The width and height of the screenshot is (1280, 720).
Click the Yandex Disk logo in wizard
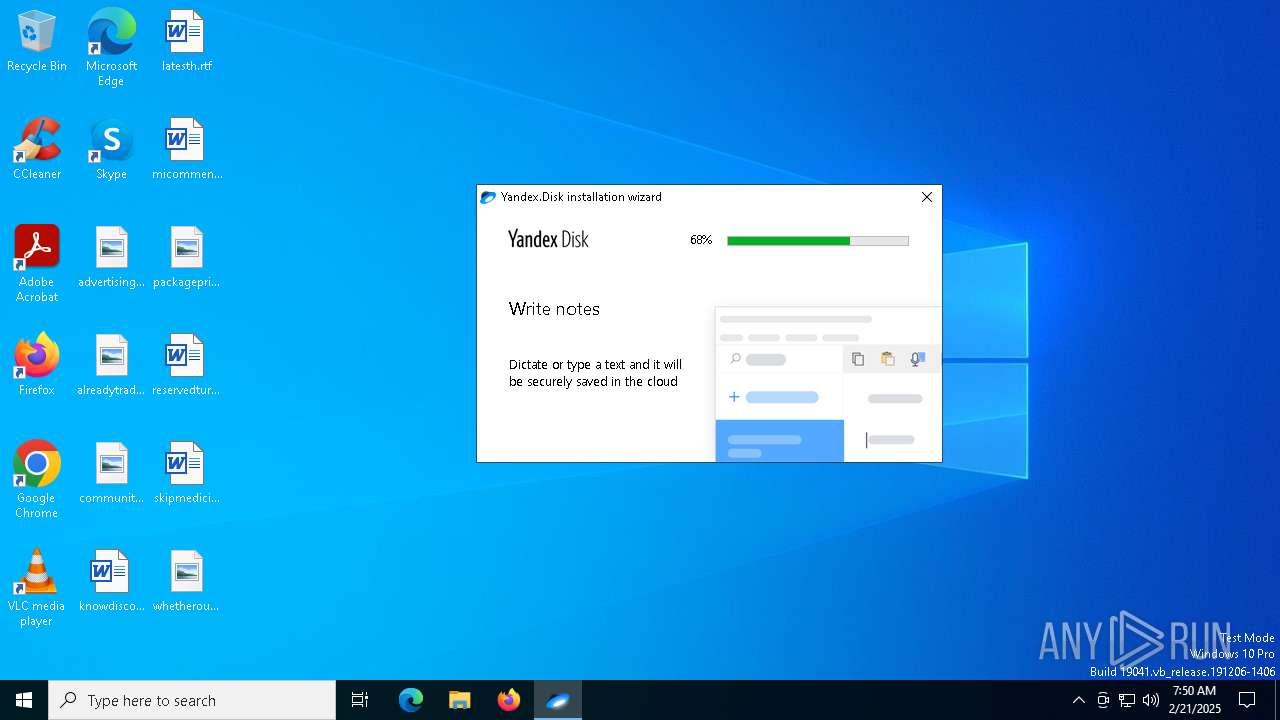548,239
